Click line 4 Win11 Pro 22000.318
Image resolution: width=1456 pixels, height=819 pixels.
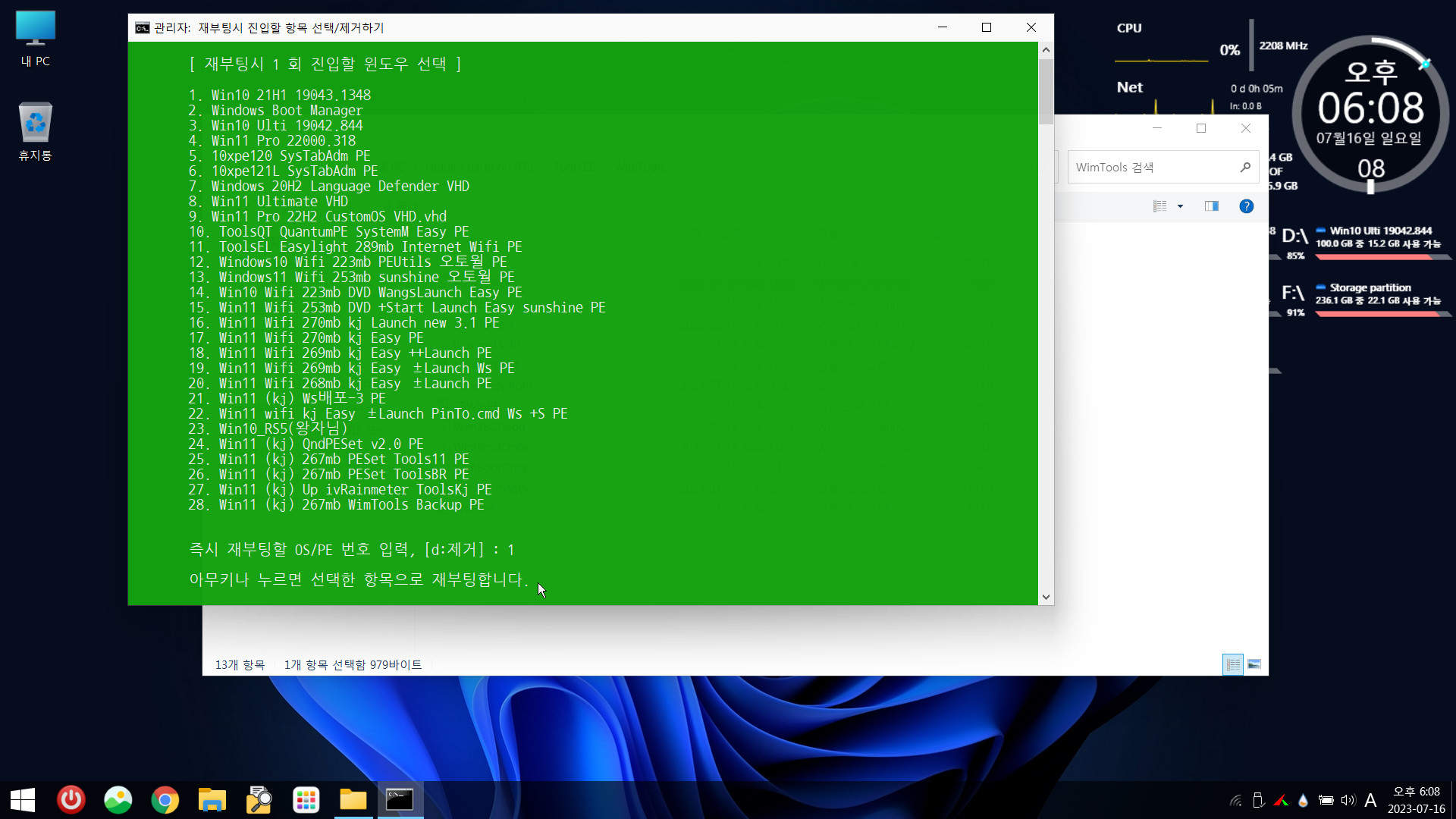pyautogui.click(x=272, y=141)
